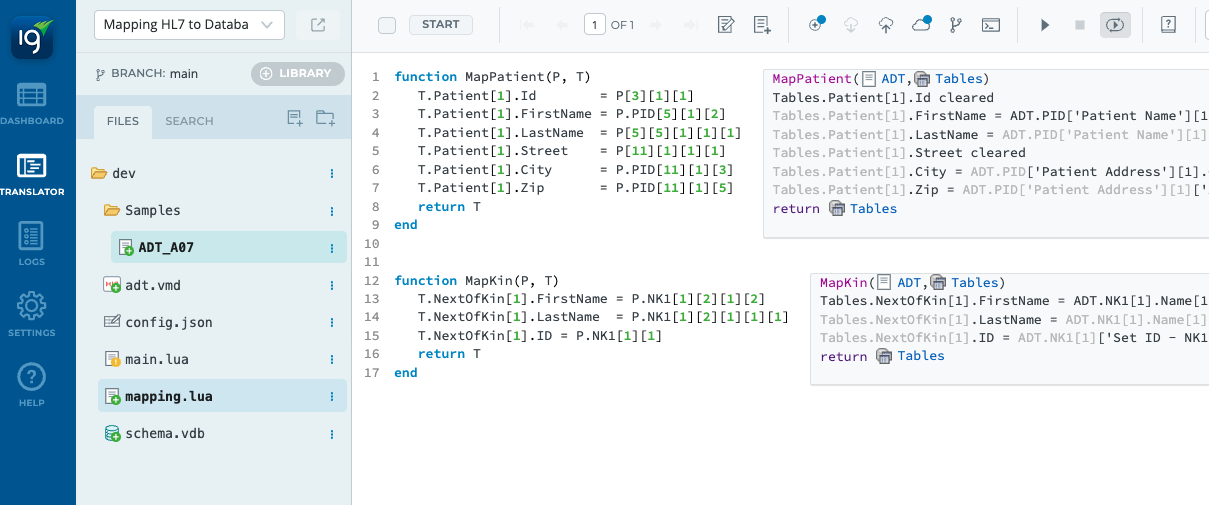The width and height of the screenshot is (1209, 505).
Task: Toggle the auto-run loop play button
Action: click(x=1115, y=25)
